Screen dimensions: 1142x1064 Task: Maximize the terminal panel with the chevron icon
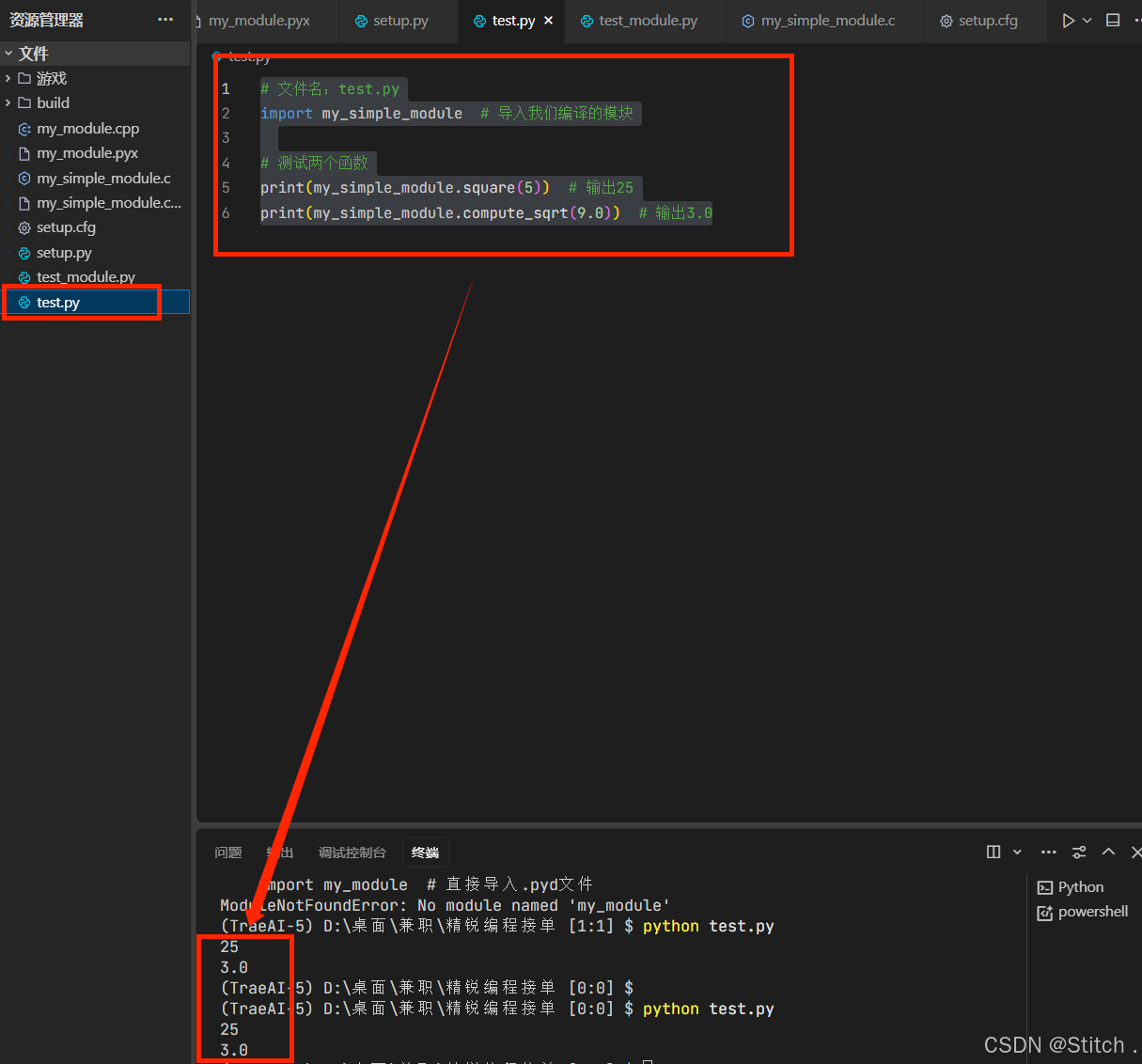point(1108,852)
